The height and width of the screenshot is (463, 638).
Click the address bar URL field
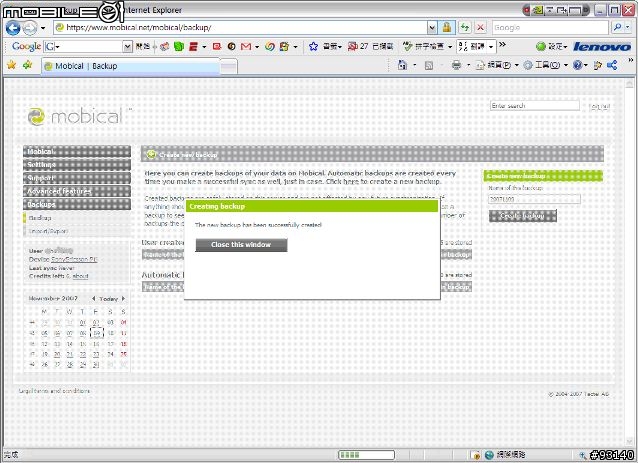[241, 28]
